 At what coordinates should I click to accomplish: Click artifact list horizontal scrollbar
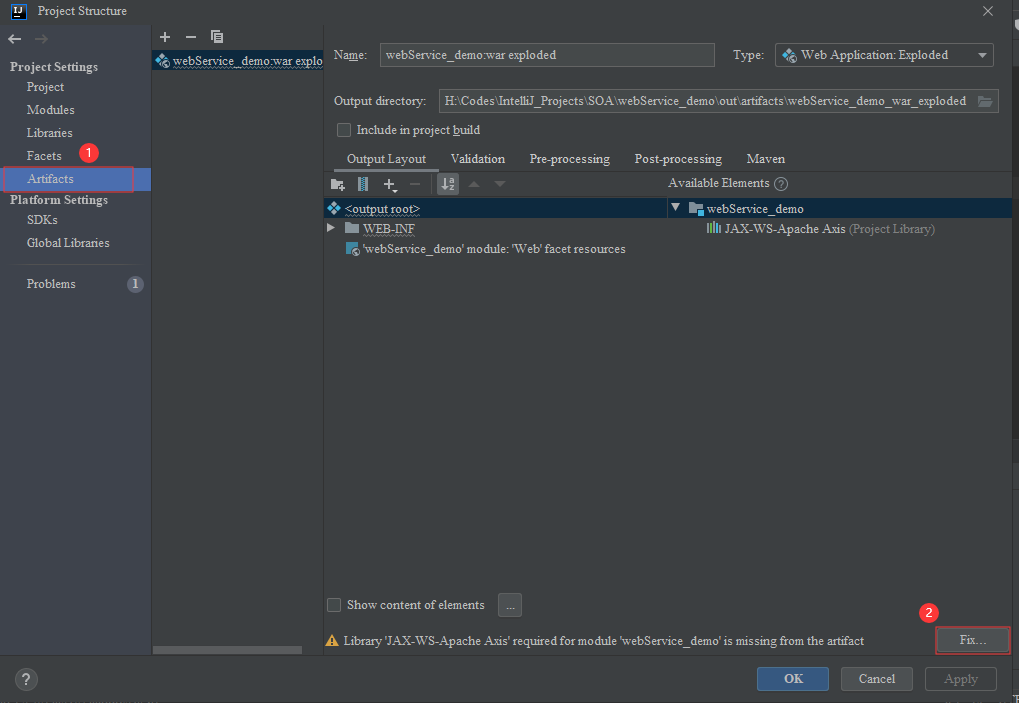[227, 650]
